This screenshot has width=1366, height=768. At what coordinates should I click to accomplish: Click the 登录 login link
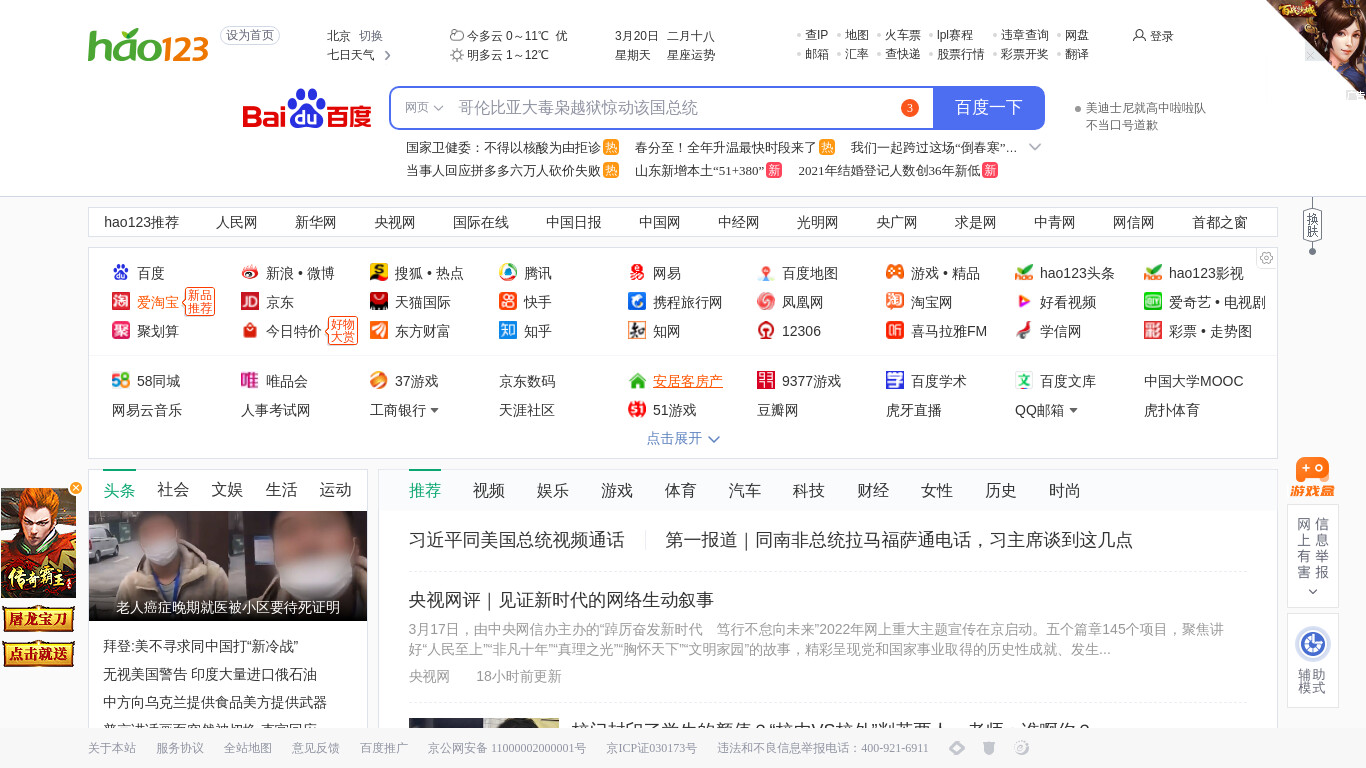point(1153,36)
